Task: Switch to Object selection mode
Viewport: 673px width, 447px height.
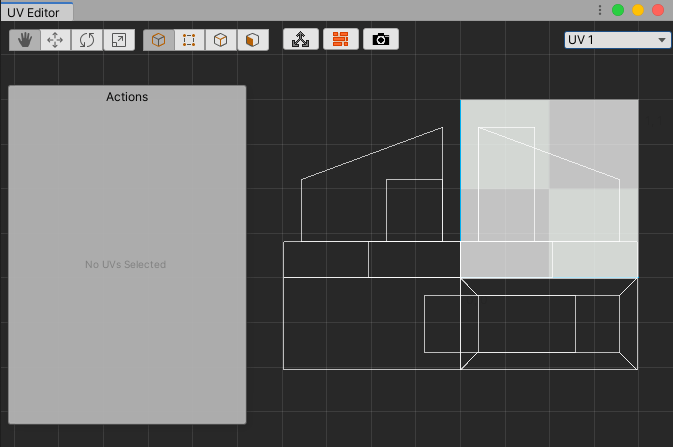Action: click(159, 40)
